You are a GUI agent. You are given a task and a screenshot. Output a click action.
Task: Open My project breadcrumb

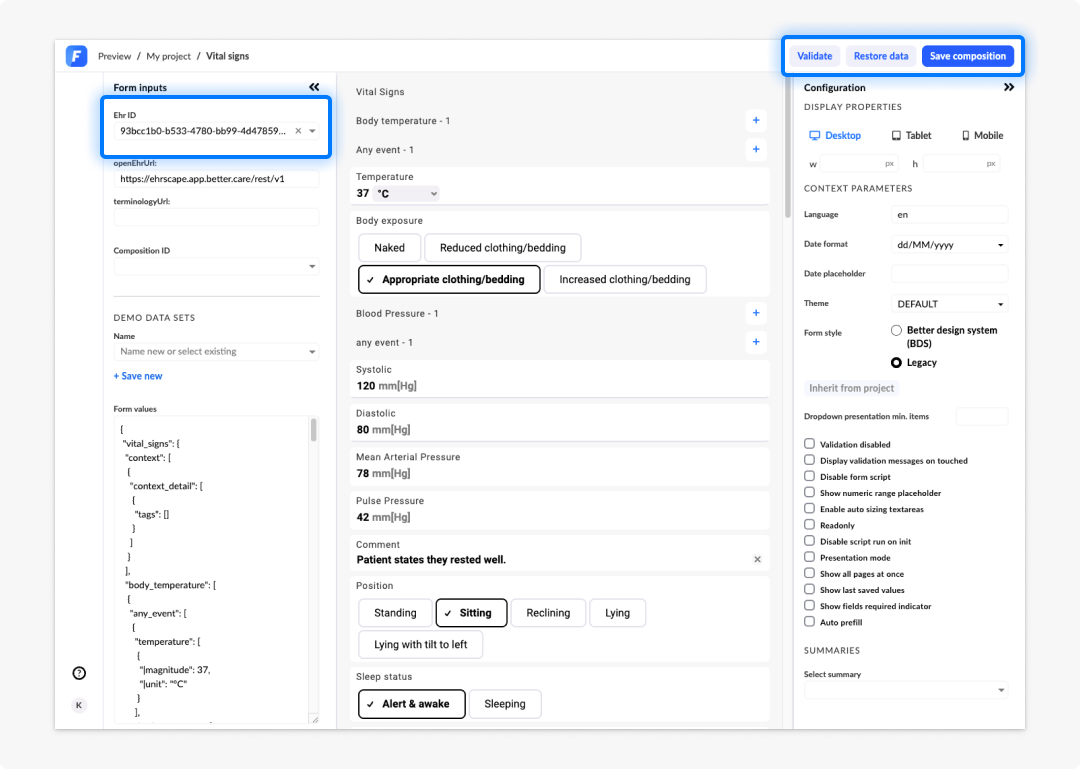tap(168, 56)
